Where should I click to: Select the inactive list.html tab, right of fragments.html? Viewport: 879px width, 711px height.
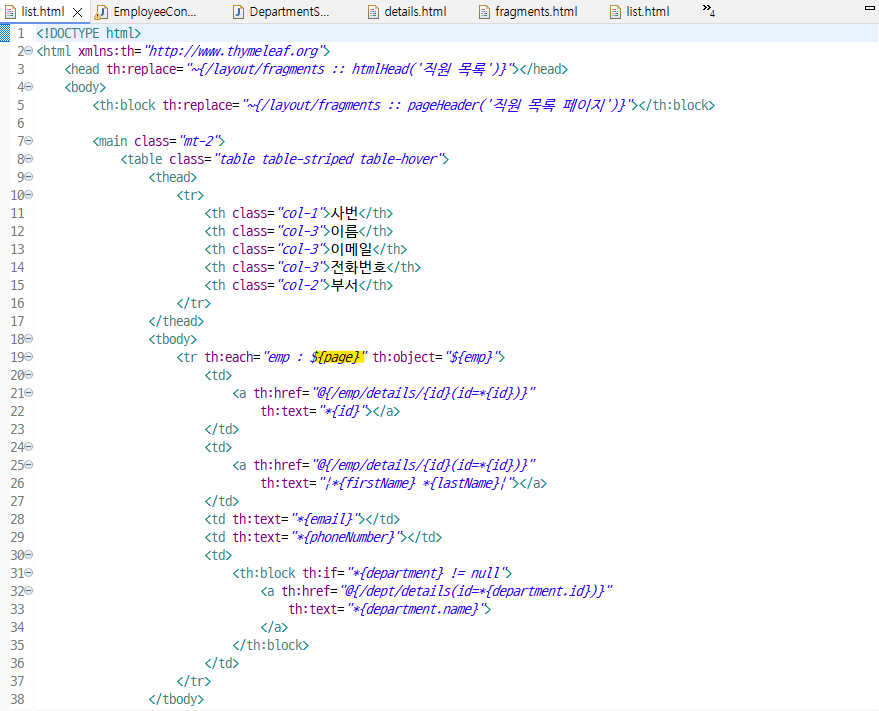[640, 12]
